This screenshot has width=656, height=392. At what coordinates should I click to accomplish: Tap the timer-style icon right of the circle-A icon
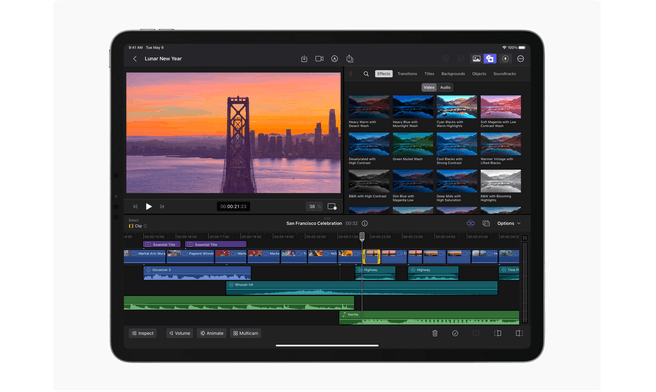350,59
